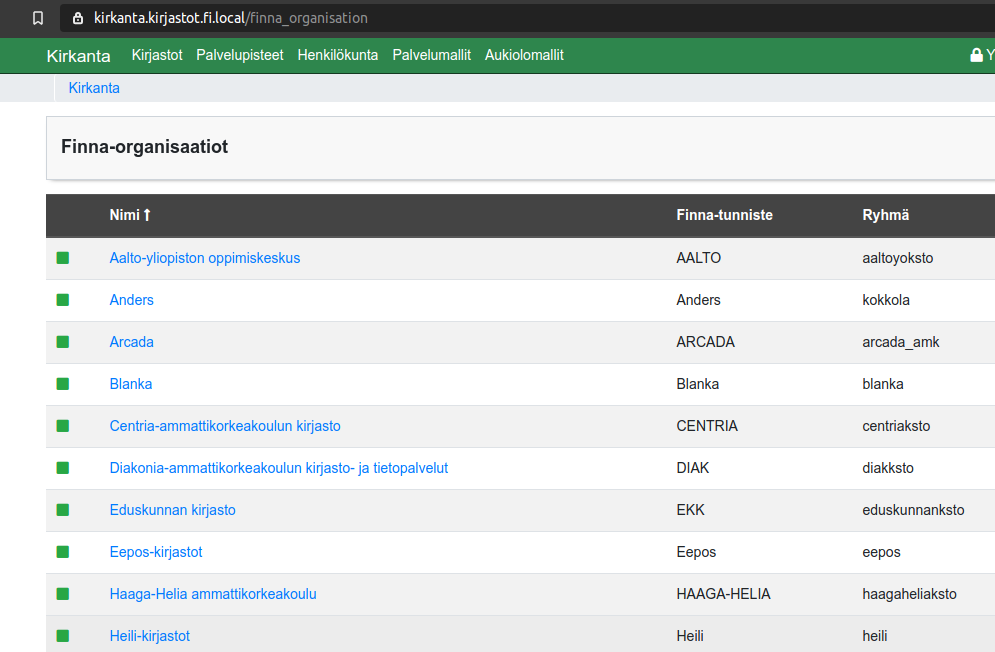Click green status square for Haaga-Helia ammattikorkeakoulu
995x652 pixels.
63,594
